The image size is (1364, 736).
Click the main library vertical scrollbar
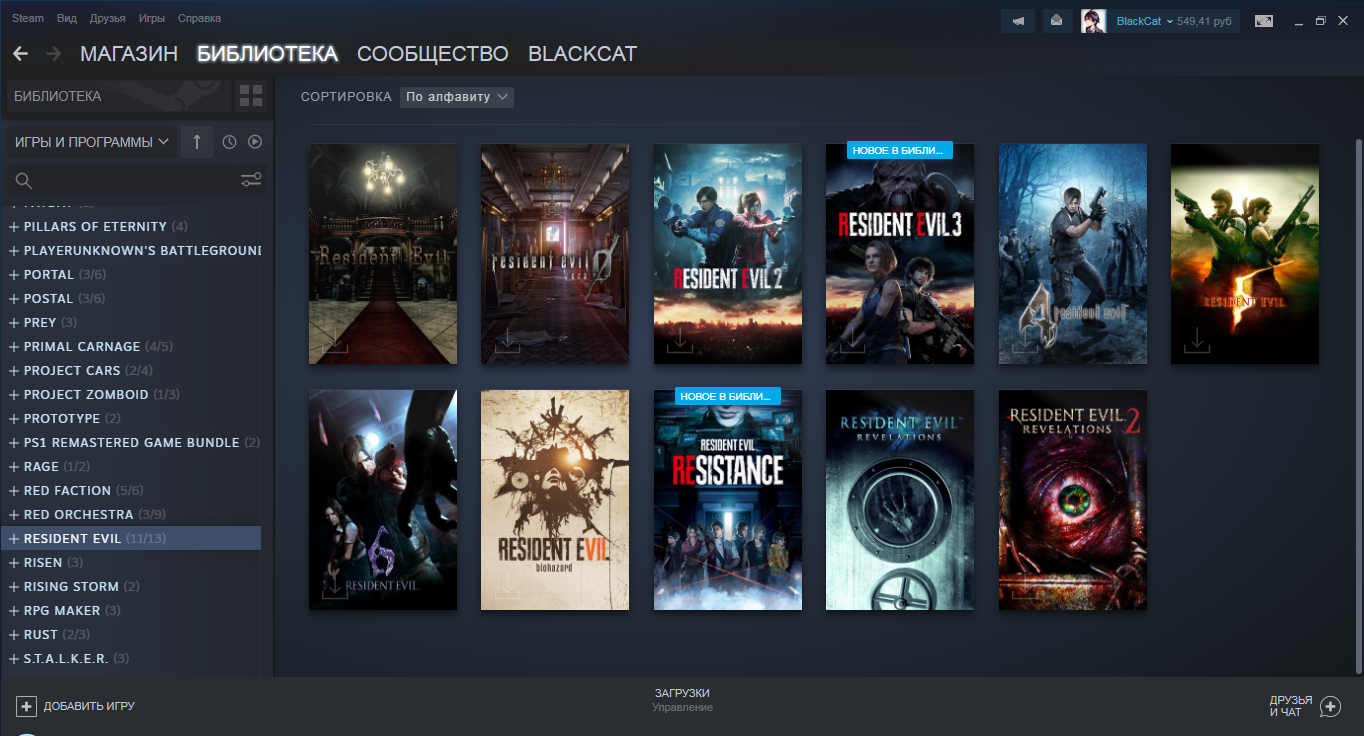pos(1357,405)
